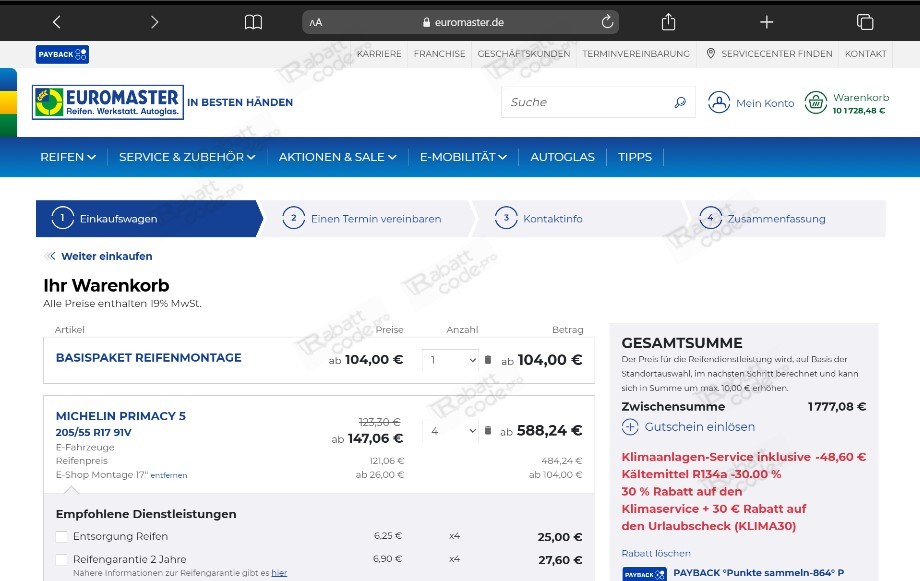
Task: Open the Warenkorb basket icon
Action: point(816,103)
